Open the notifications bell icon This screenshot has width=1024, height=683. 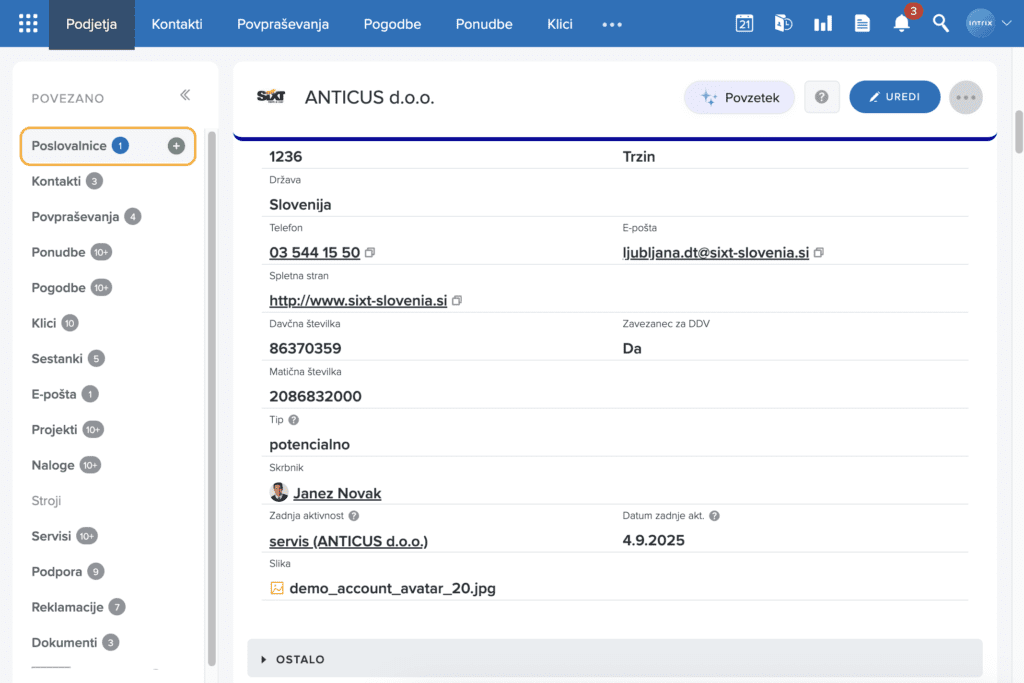click(x=902, y=24)
